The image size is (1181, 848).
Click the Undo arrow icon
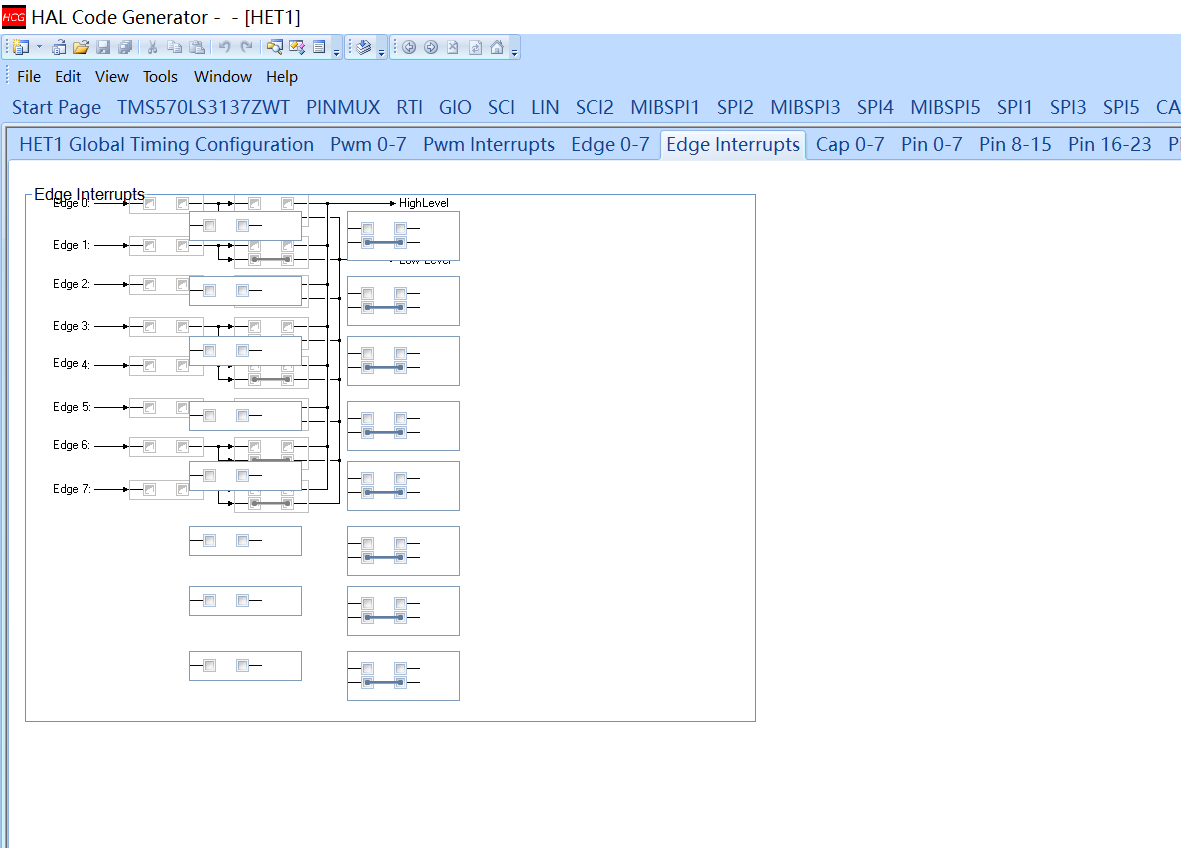224,47
